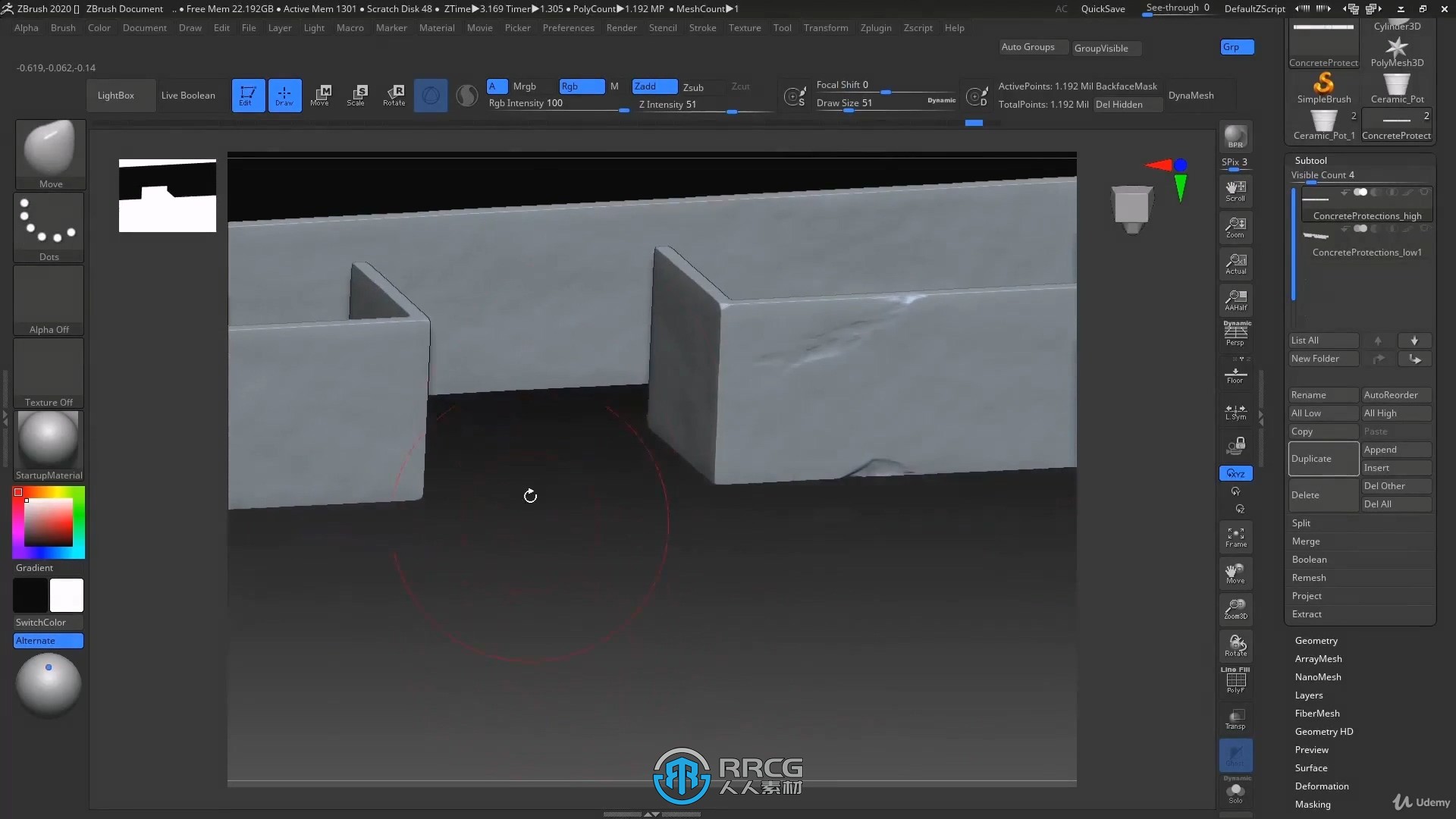Viewport: 1456px width, 819px height.
Task: Select the Draw tool in toolbar
Action: (283, 94)
